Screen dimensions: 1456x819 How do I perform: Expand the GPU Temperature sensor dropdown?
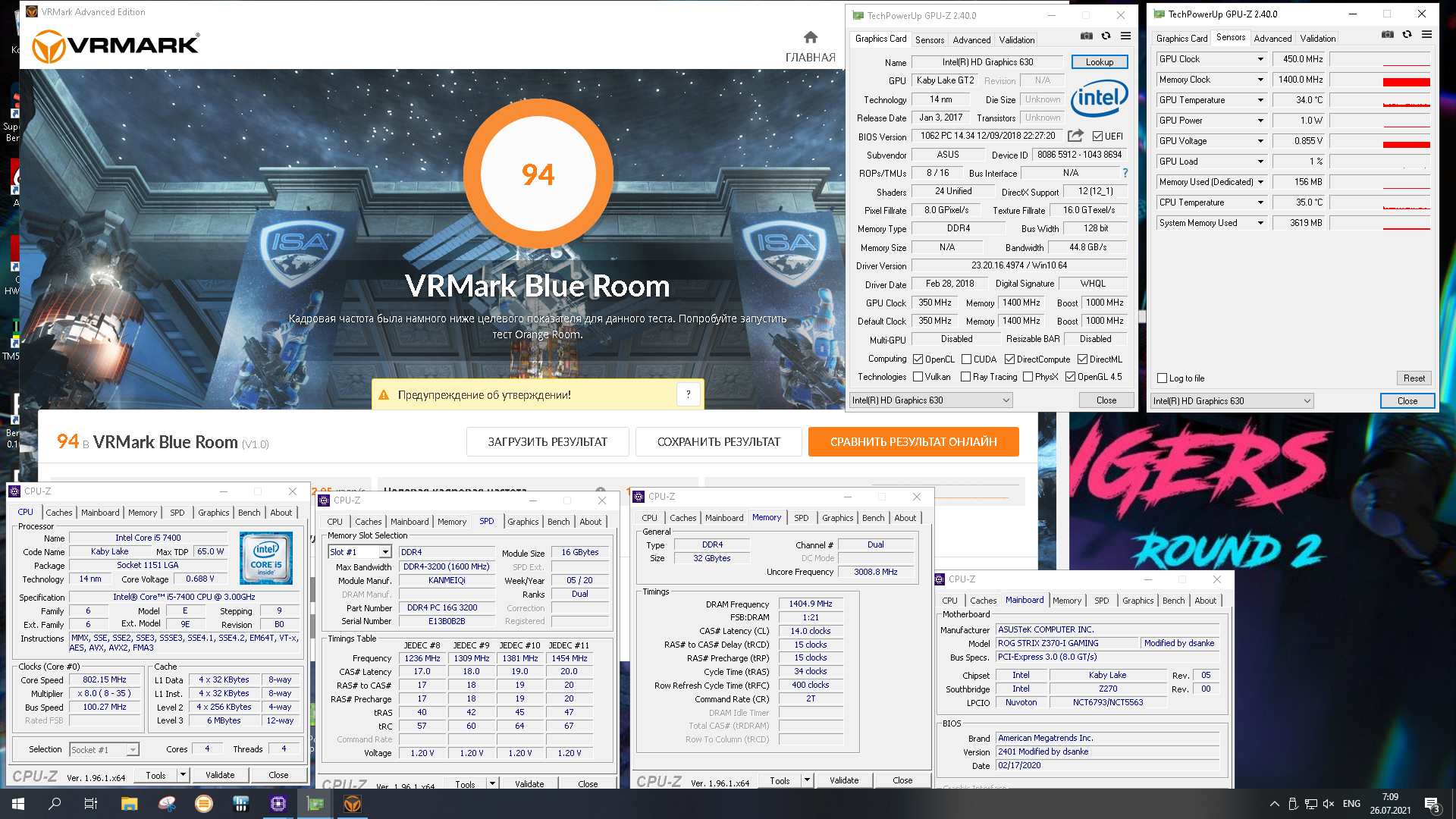(x=1260, y=100)
